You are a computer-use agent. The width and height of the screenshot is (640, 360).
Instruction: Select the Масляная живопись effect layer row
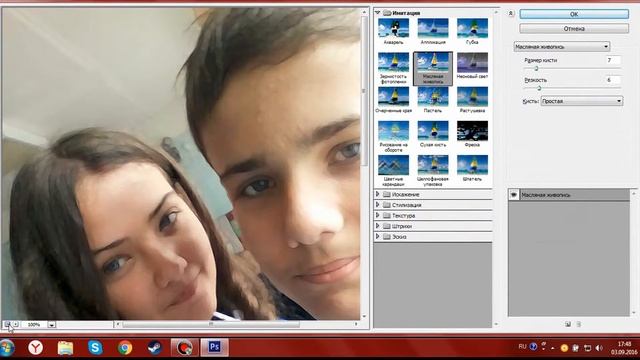pyautogui.click(x=569, y=195)
